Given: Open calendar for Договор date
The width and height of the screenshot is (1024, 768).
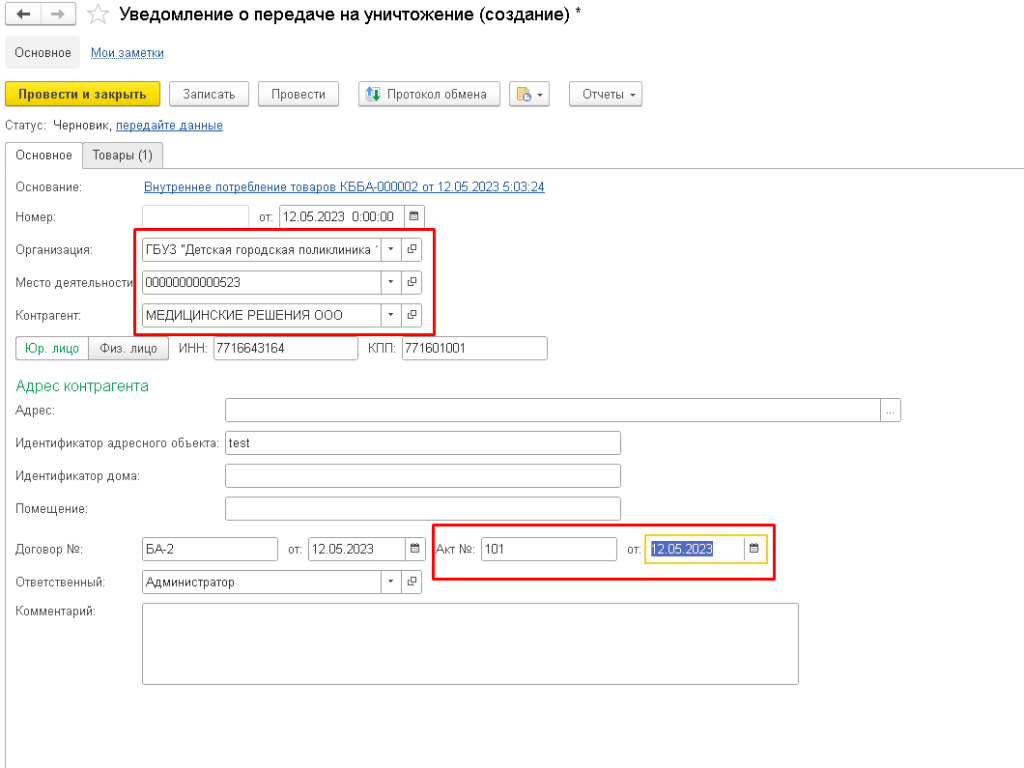Looking at the screenshot, I should pyautogui.click(x=414, y=549).
